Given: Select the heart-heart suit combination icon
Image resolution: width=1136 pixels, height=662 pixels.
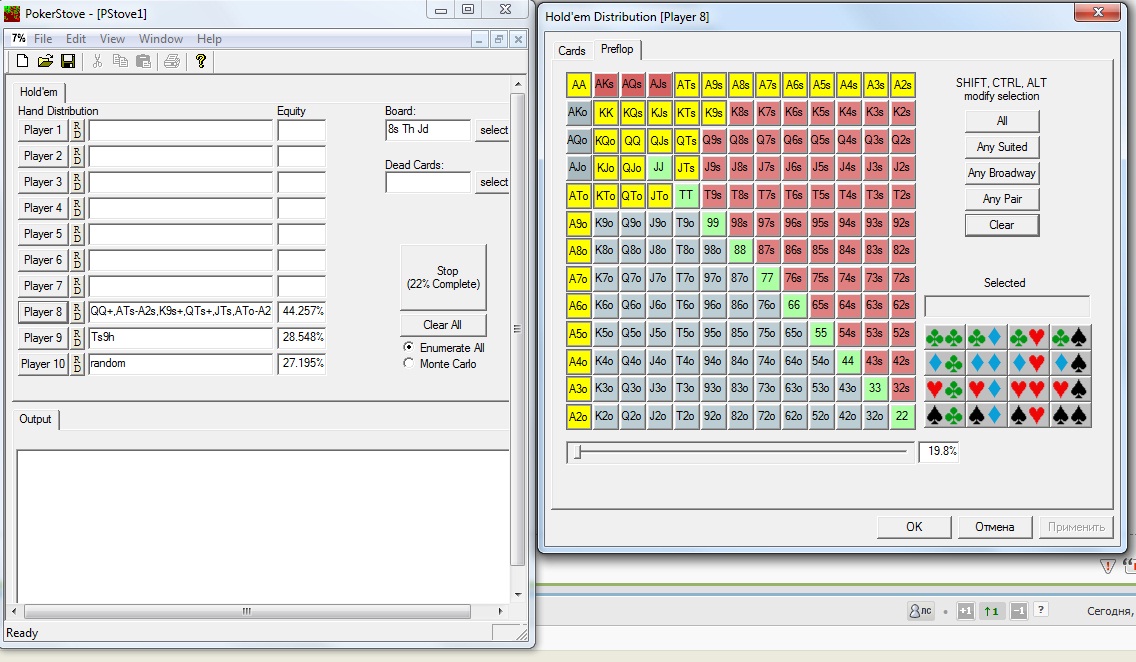Looking at the screenshot, I should [1028, 390].
